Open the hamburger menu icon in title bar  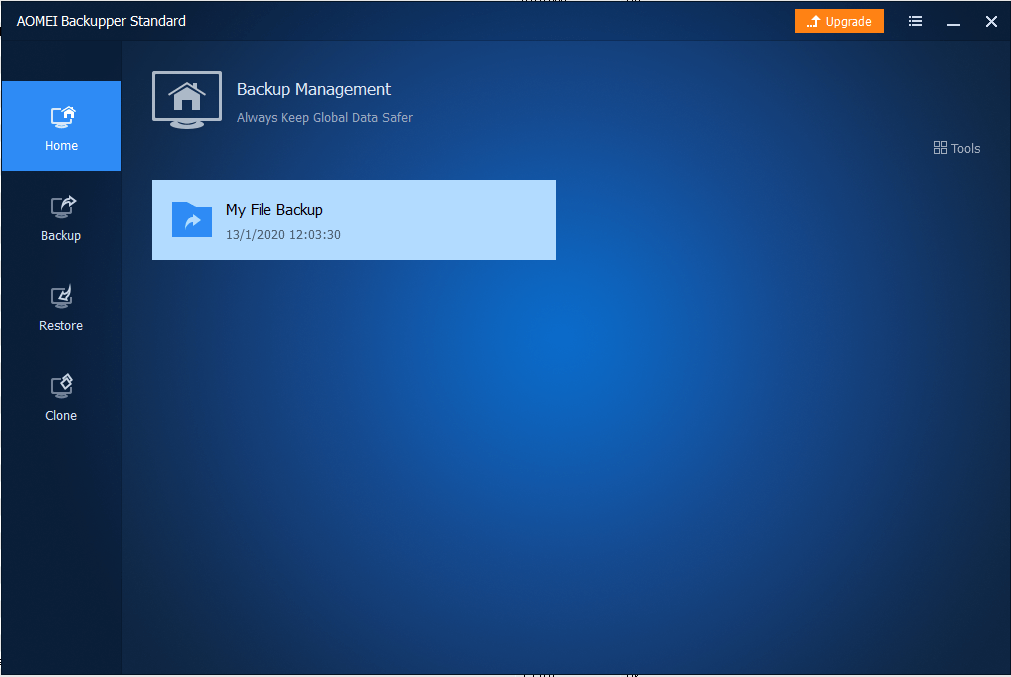[x=915, y=21]
